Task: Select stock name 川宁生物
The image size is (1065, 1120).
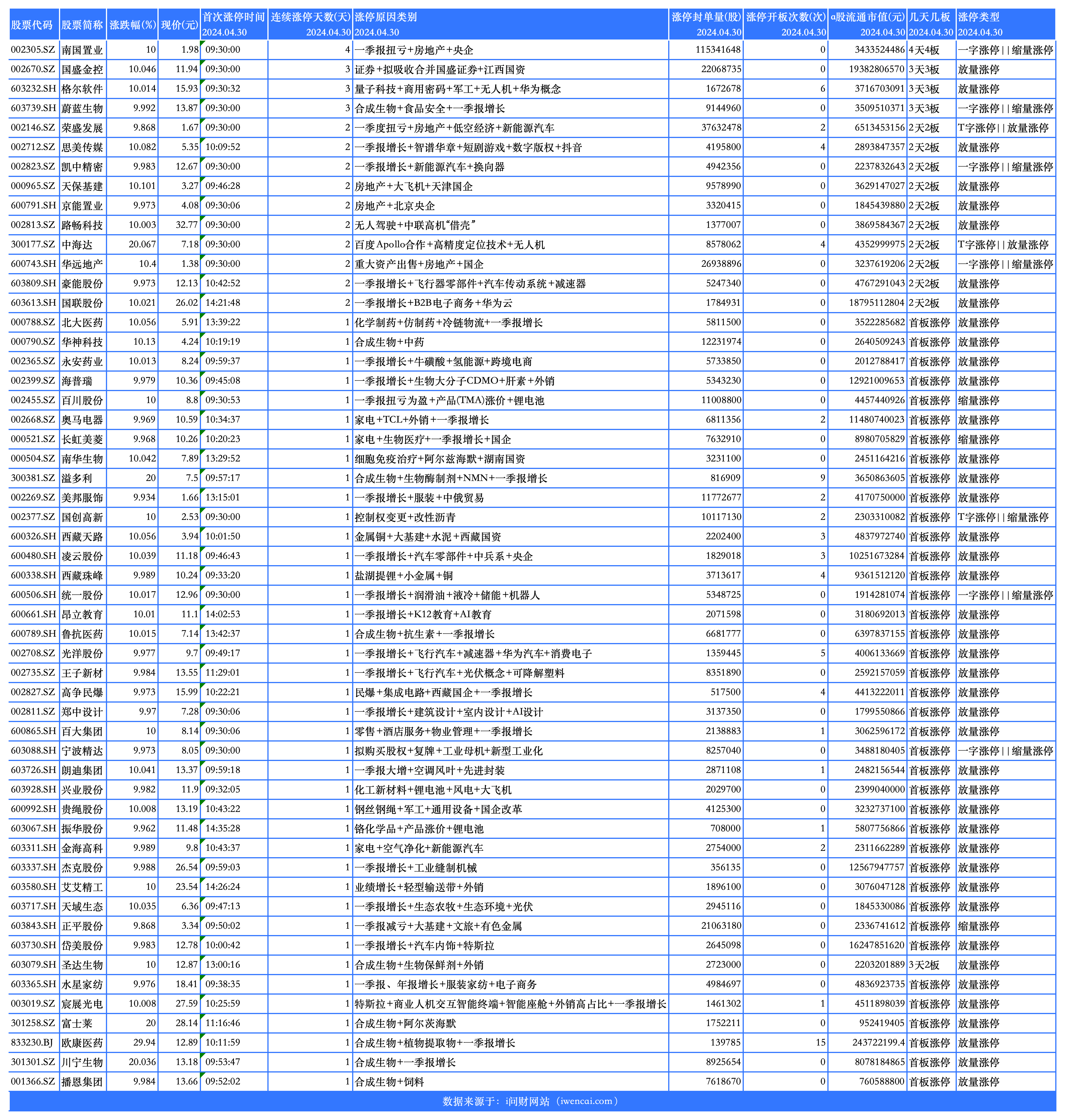Action: pos(82,1062)
